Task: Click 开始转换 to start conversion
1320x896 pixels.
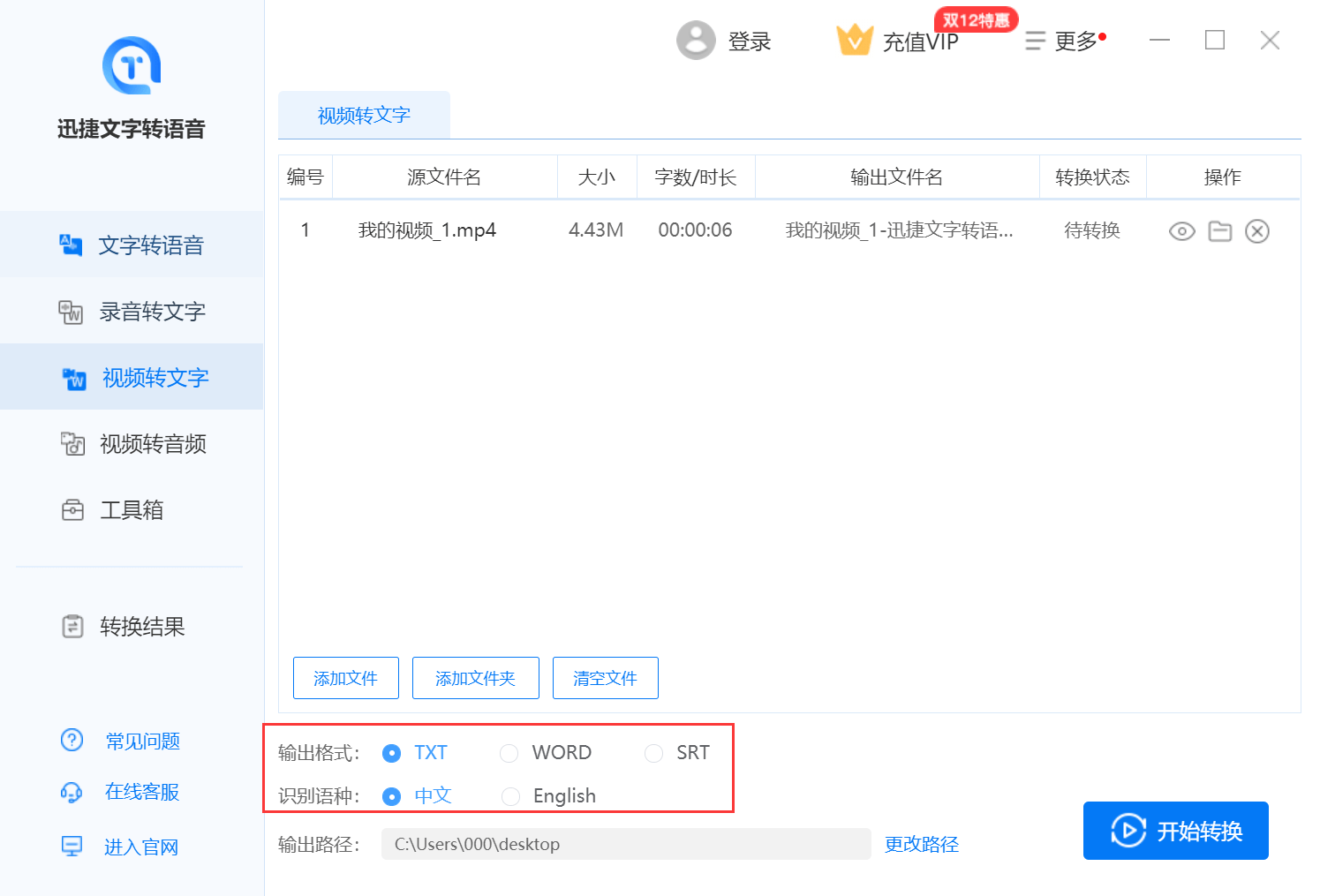Action: (x=1175, y=831)
